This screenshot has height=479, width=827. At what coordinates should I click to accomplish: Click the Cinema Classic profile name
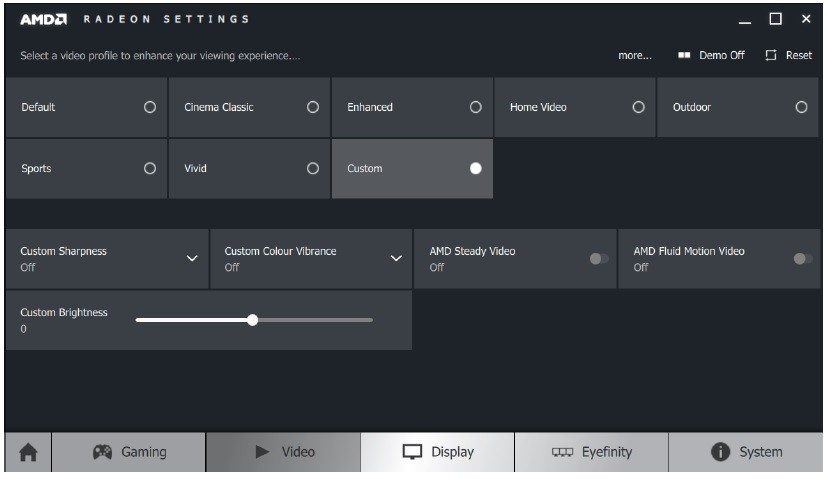219,108
